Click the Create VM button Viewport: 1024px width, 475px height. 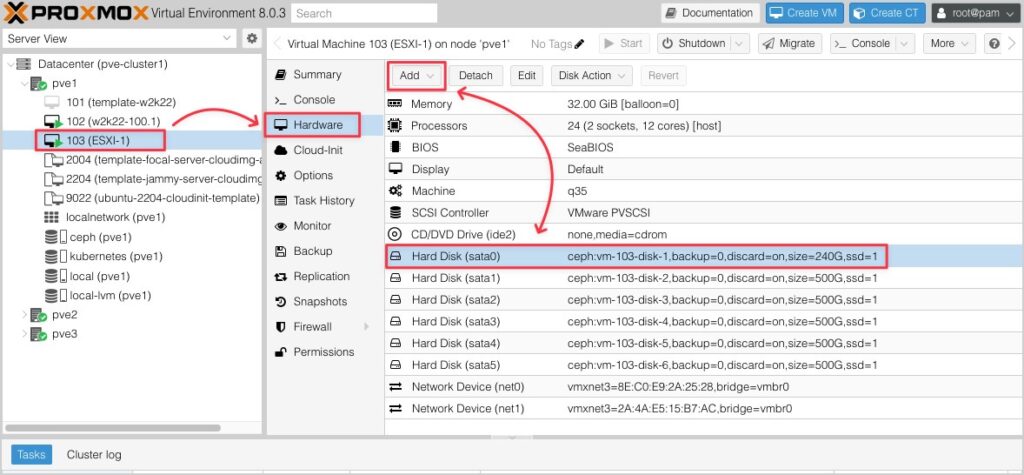(x=805, y=13)
